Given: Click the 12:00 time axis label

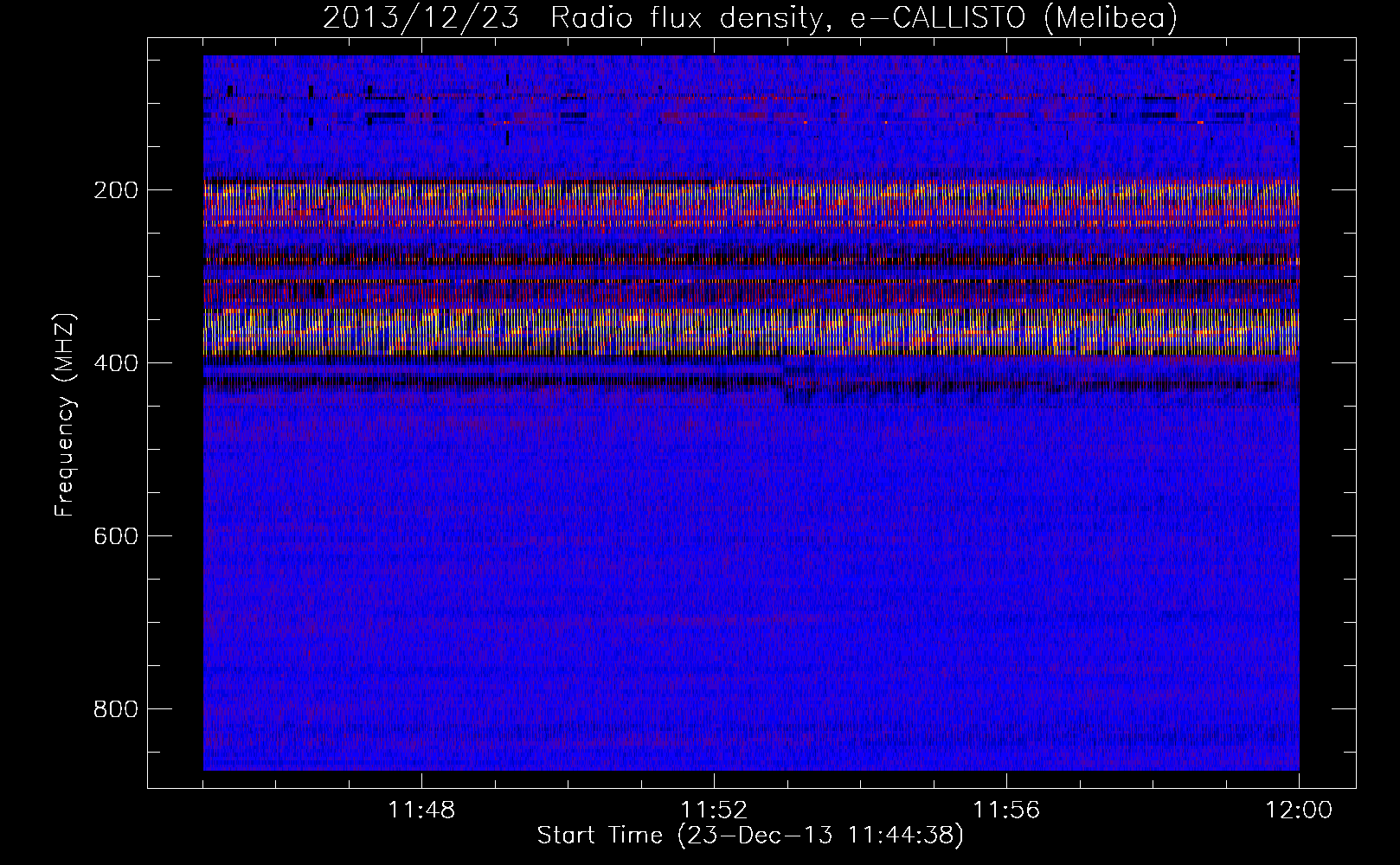Looking at the screenshot, I should click(1299, 811).
